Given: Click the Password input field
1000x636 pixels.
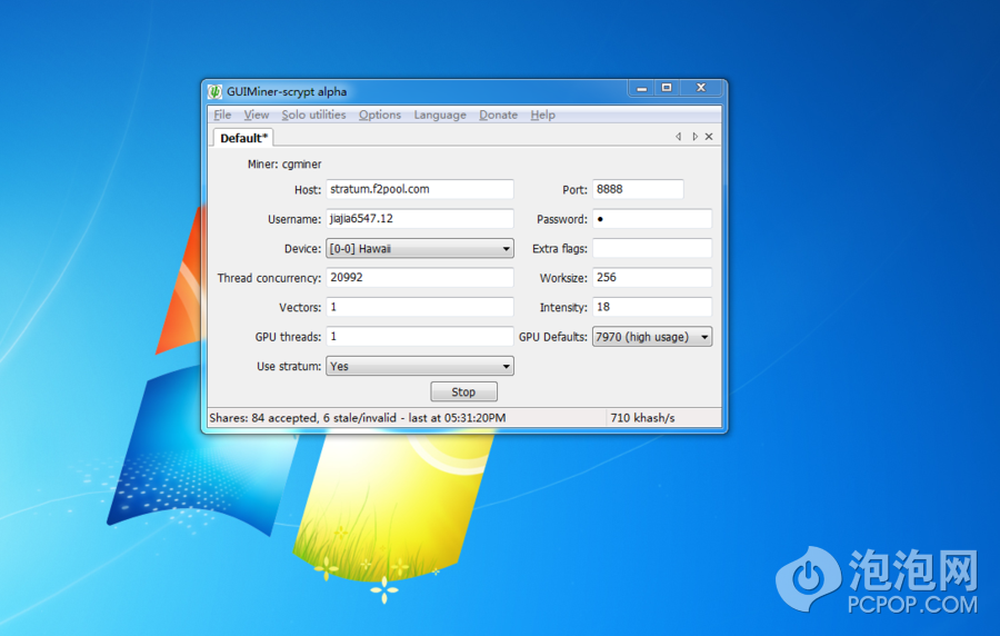Looking at the screenshot, I should pos(652,219).
